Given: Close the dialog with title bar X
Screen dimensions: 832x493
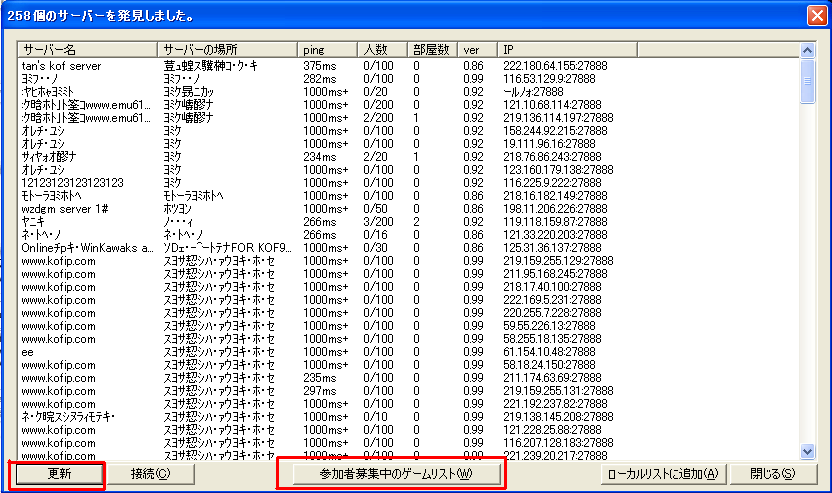Looking at the screenshot, I should click(817, 15).
